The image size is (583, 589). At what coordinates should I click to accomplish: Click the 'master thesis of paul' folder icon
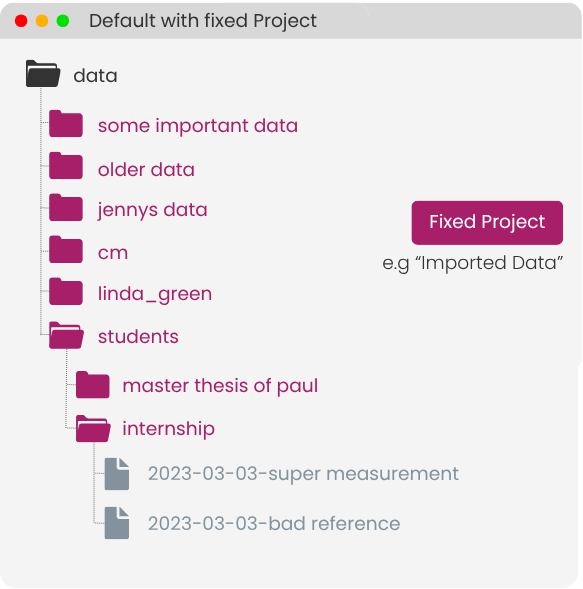point(93,385)
